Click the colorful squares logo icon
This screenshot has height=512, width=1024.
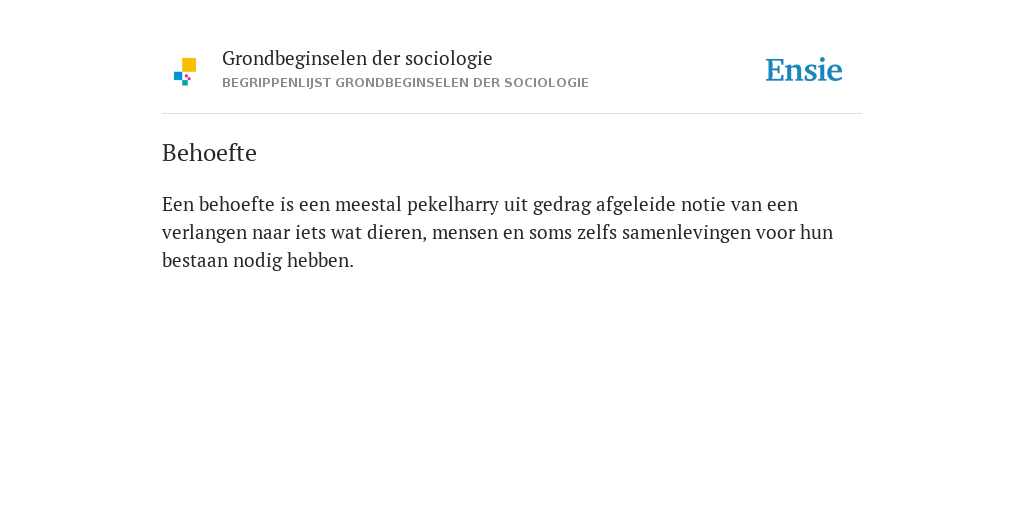pyautogui.click(x=185, y=72)
